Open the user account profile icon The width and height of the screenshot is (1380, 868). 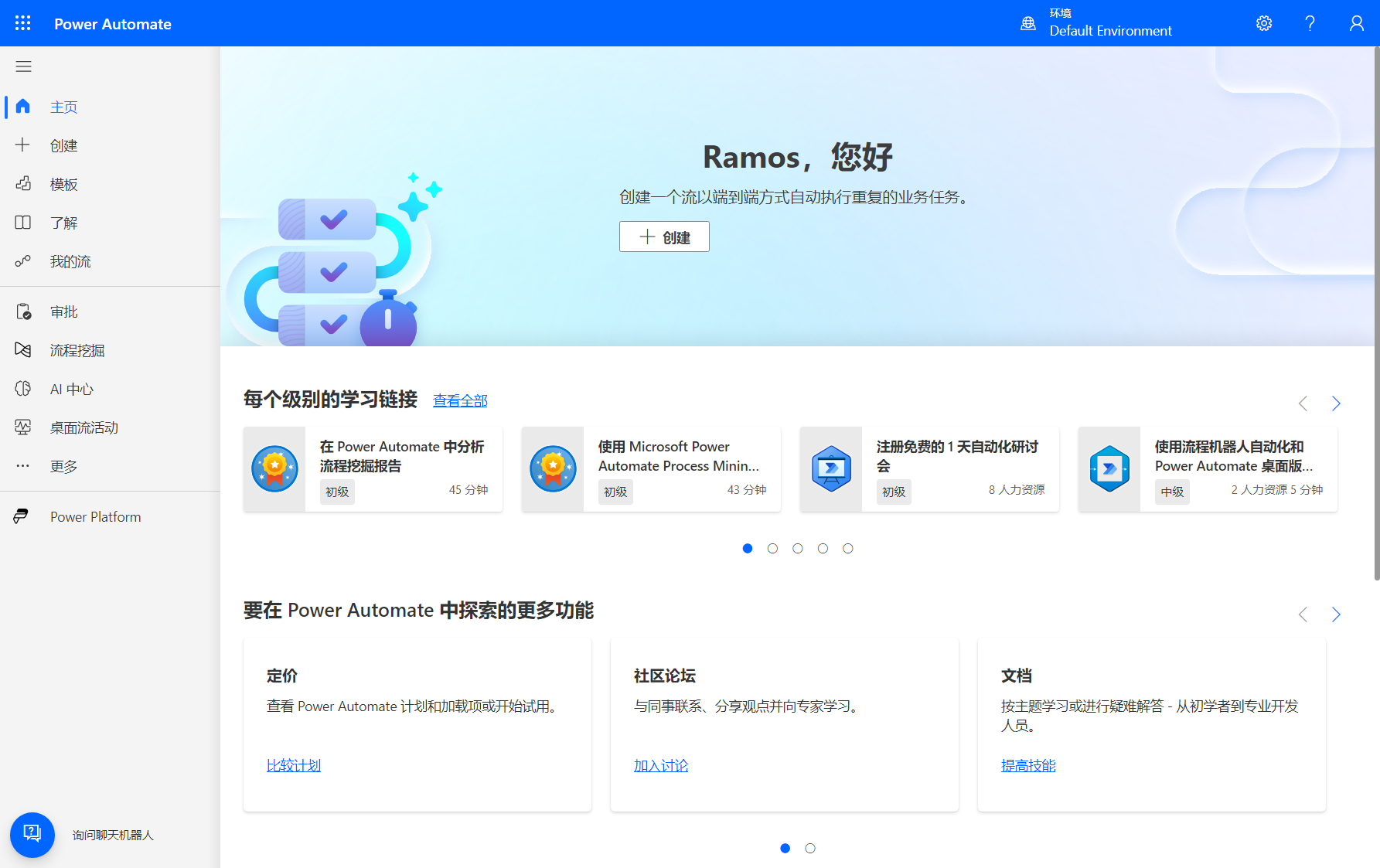click(x=1356, y=23)
